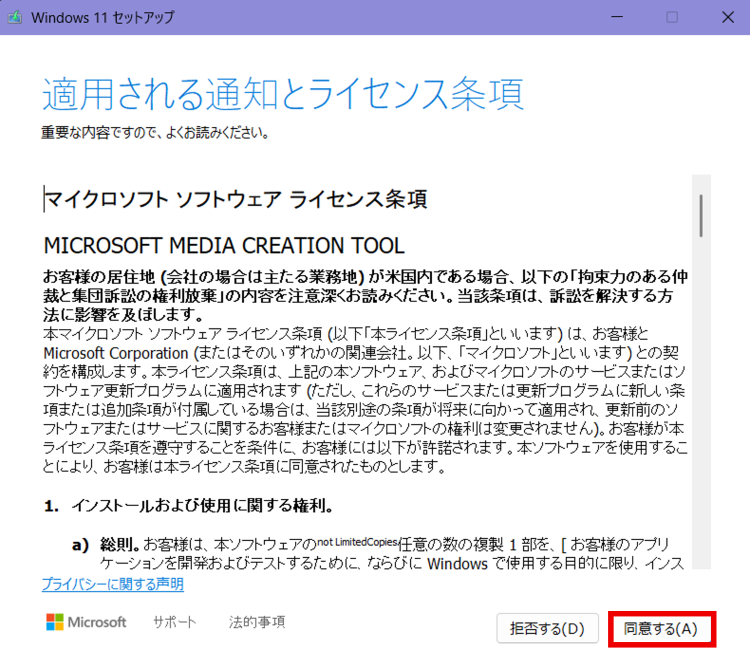Open the 法的事項 legal link
750x669 pixels.
(x=257, y=622)
